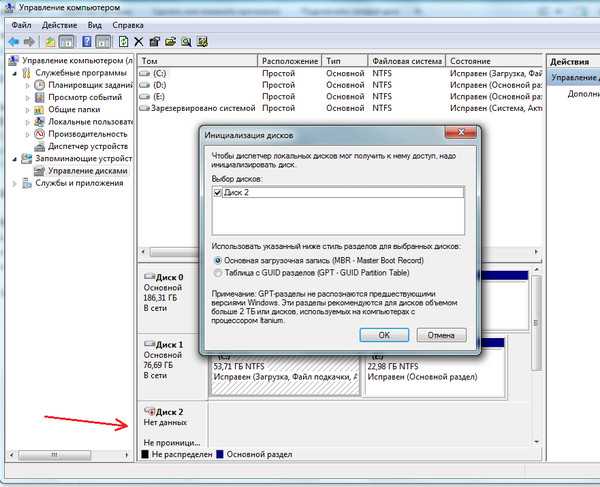600x487 pixels.
Task: Click the Forward arrow toolbar icon
Action: click(29, 41)
